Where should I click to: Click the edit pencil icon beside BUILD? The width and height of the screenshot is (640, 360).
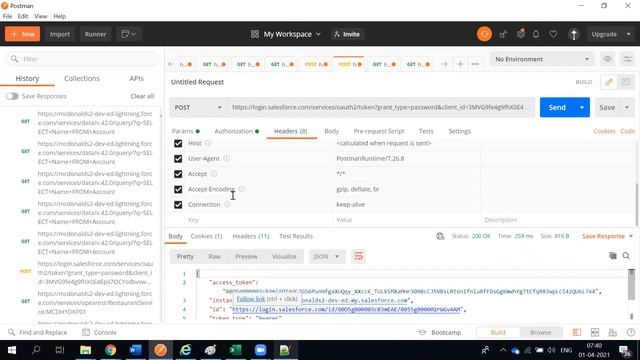pyautogui.click(x=609, y=82)
